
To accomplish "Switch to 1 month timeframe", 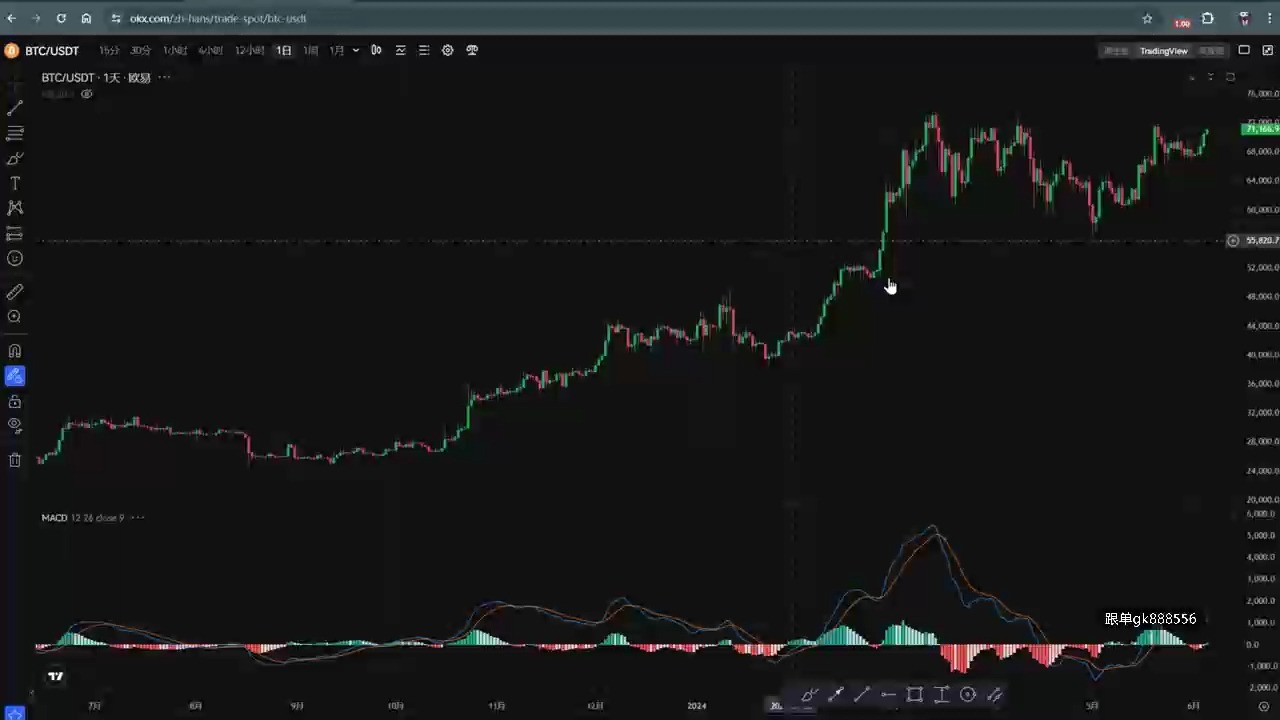I will click(x=337, y=50).
